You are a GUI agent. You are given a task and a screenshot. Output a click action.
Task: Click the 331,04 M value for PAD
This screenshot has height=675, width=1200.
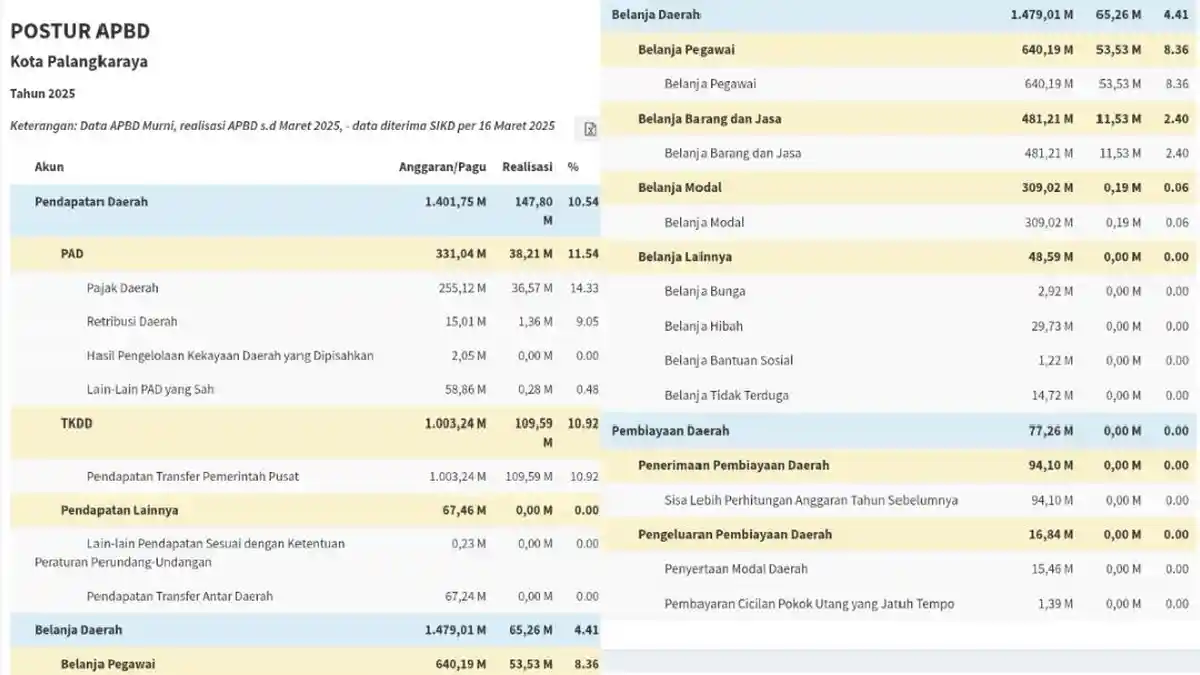(x=461, y=254)
